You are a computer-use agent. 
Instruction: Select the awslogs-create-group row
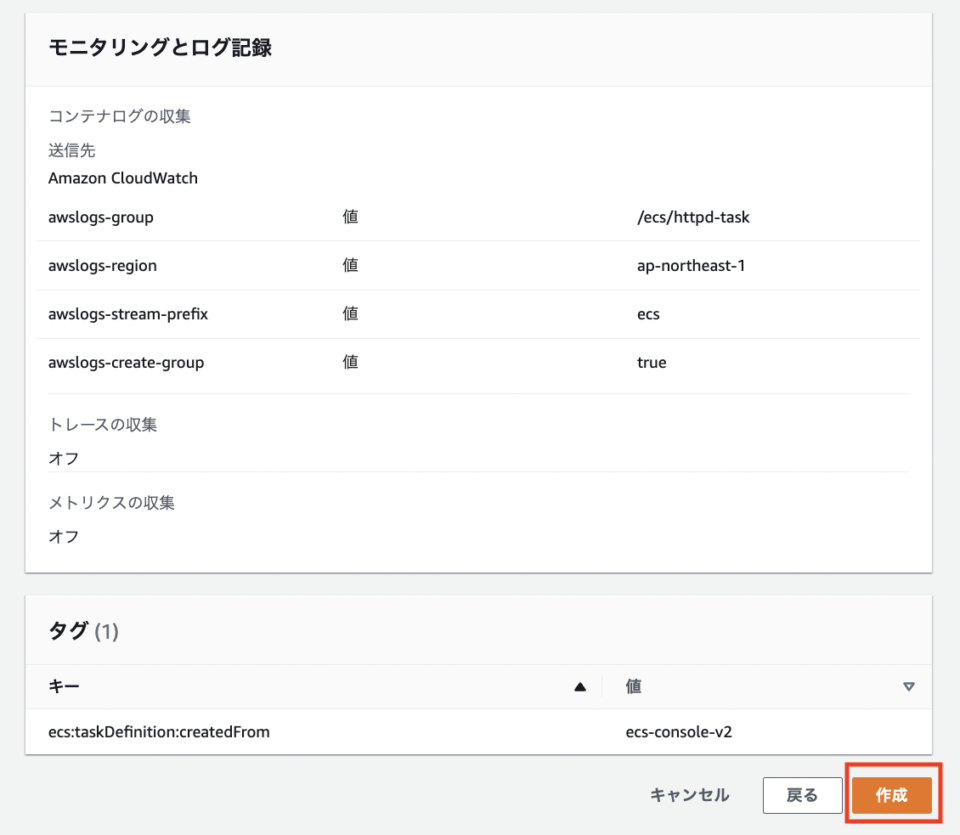click(x=126, y=362)
